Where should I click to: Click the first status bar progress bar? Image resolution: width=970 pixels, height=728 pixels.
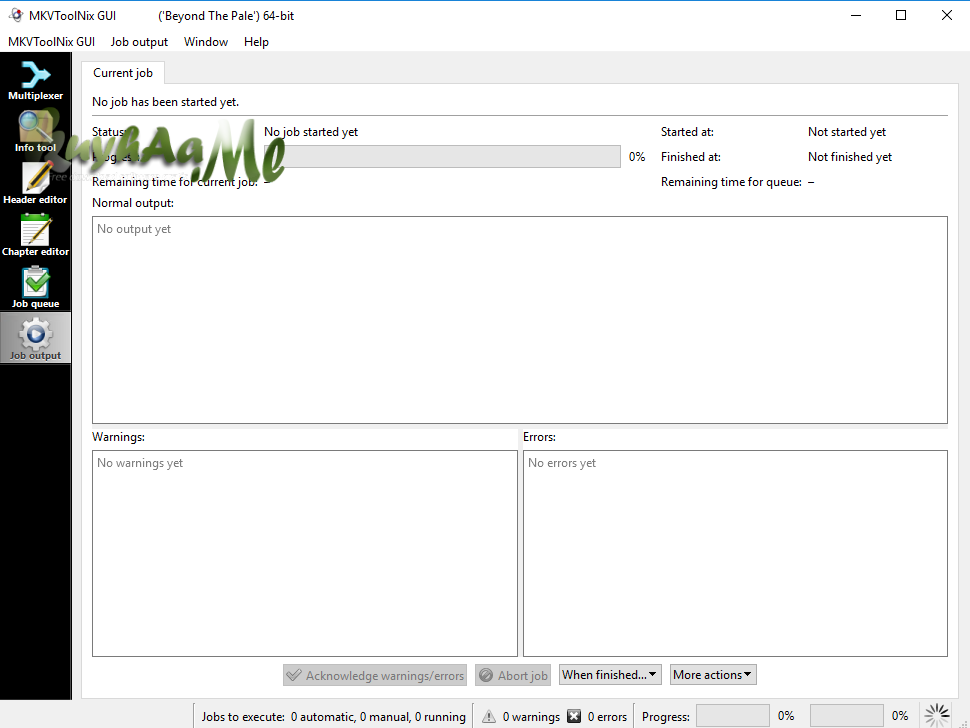click(x=732, y=716)
